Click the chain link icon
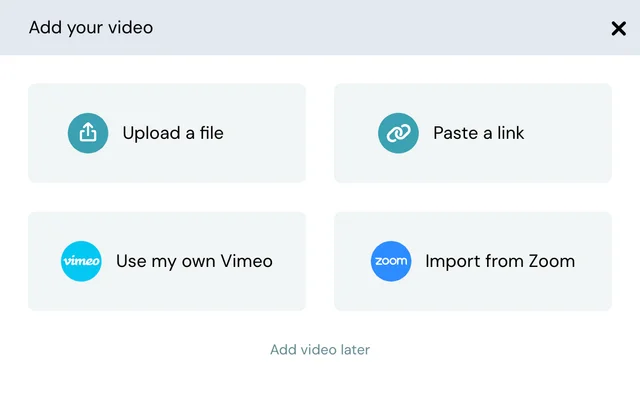 point(398,133)
